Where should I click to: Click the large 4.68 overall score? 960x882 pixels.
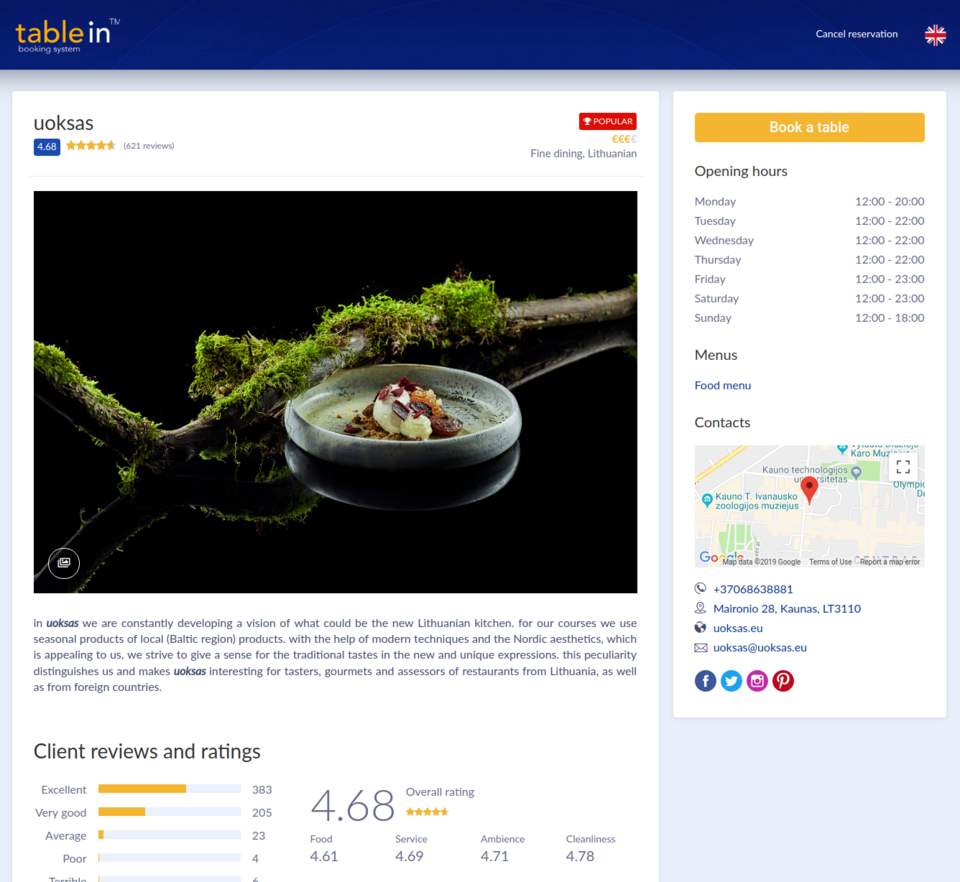353,805
